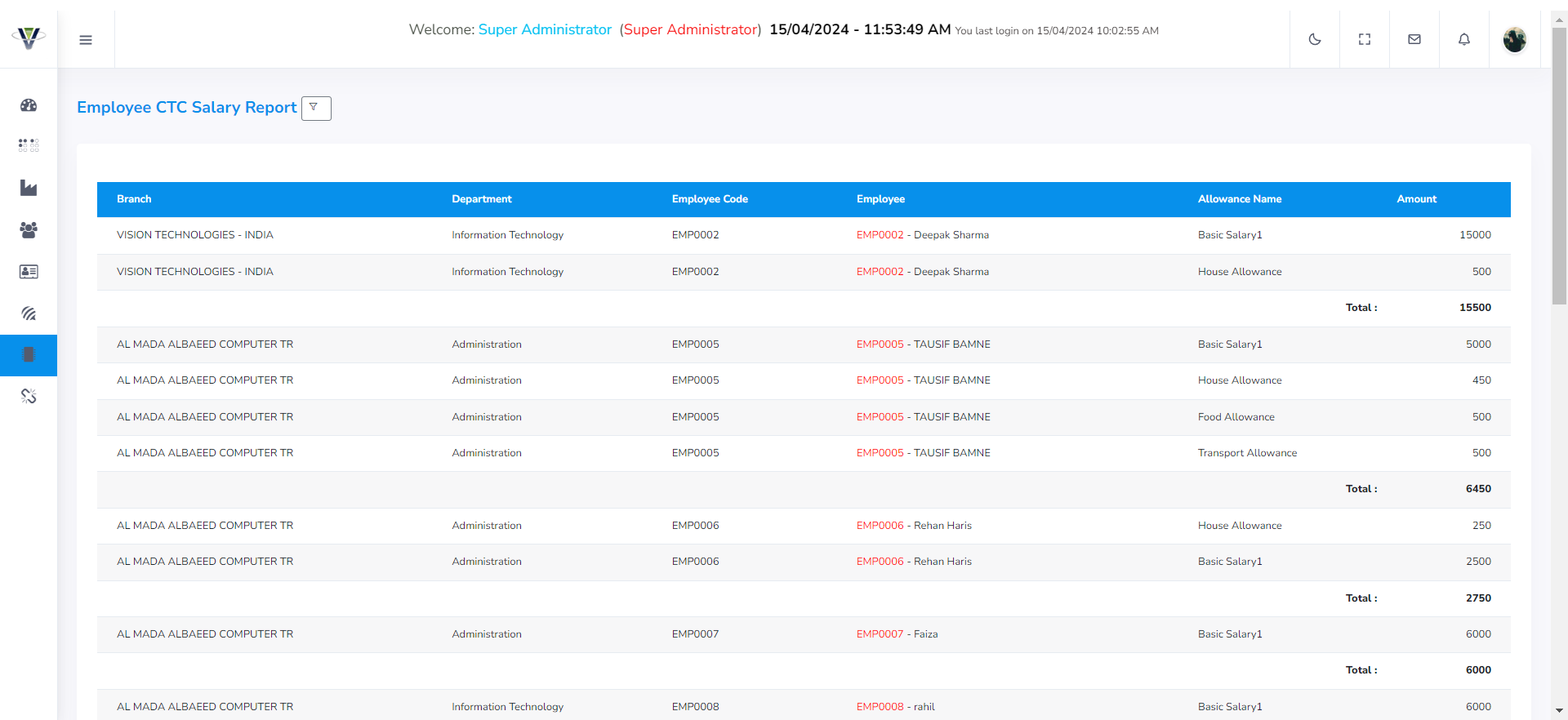Image resolution: width=1568 pixels, height=720 pixels.
Task: Open the filter button beside report title
Action: click(316, 109)
